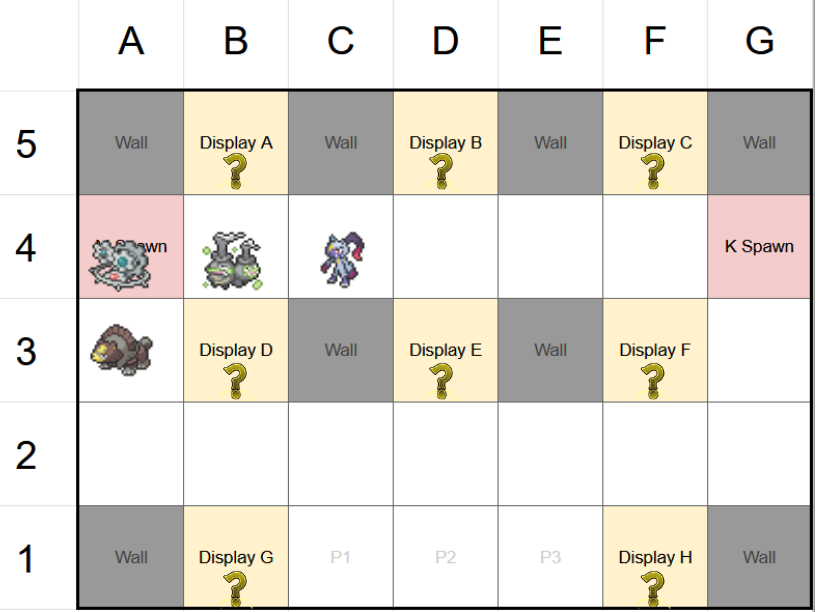
Task: Click the column G header
Action: 759,41
